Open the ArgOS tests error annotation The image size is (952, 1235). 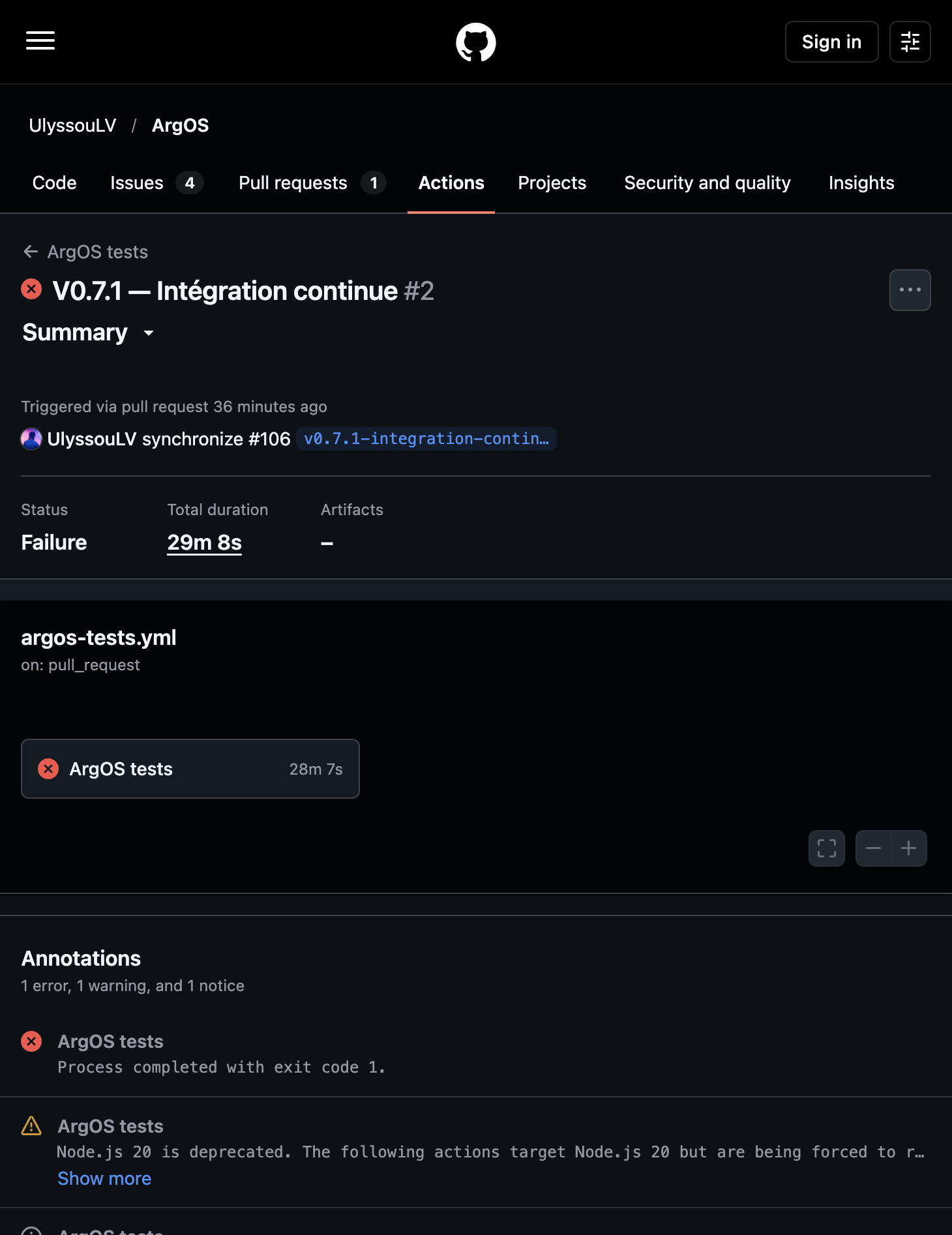point(110,1041)
